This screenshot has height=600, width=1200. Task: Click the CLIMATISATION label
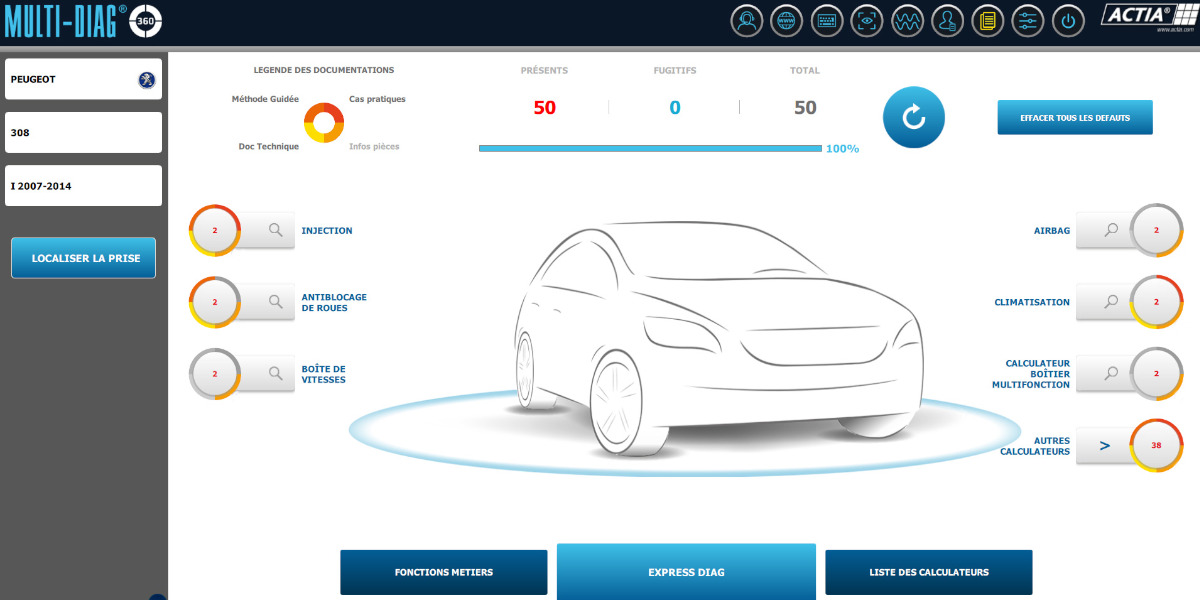1032,302
